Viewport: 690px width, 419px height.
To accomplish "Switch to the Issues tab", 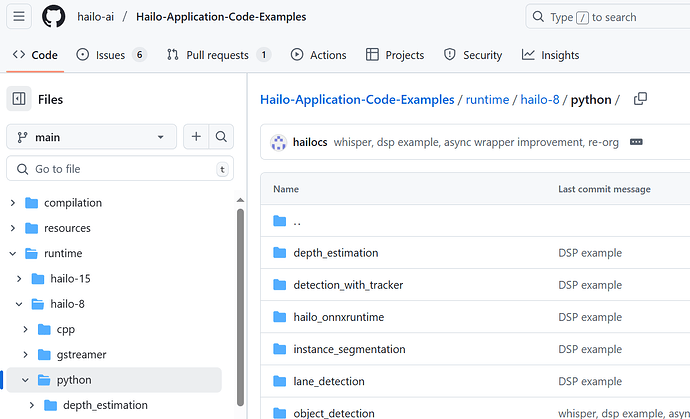I will tap(111, 55).
